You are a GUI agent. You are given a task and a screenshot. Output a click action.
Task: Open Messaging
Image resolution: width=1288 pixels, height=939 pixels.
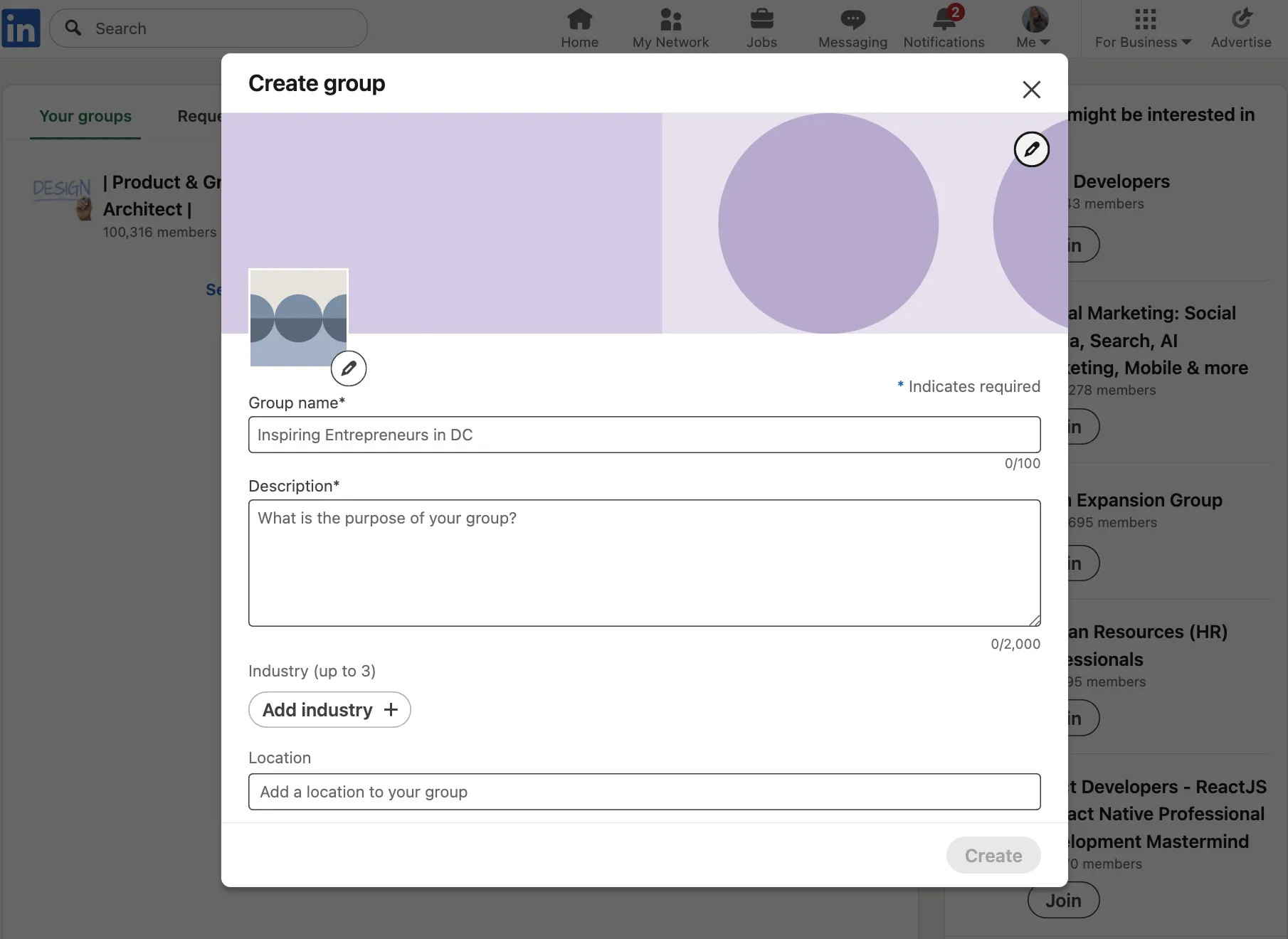(x=851, y=28)
